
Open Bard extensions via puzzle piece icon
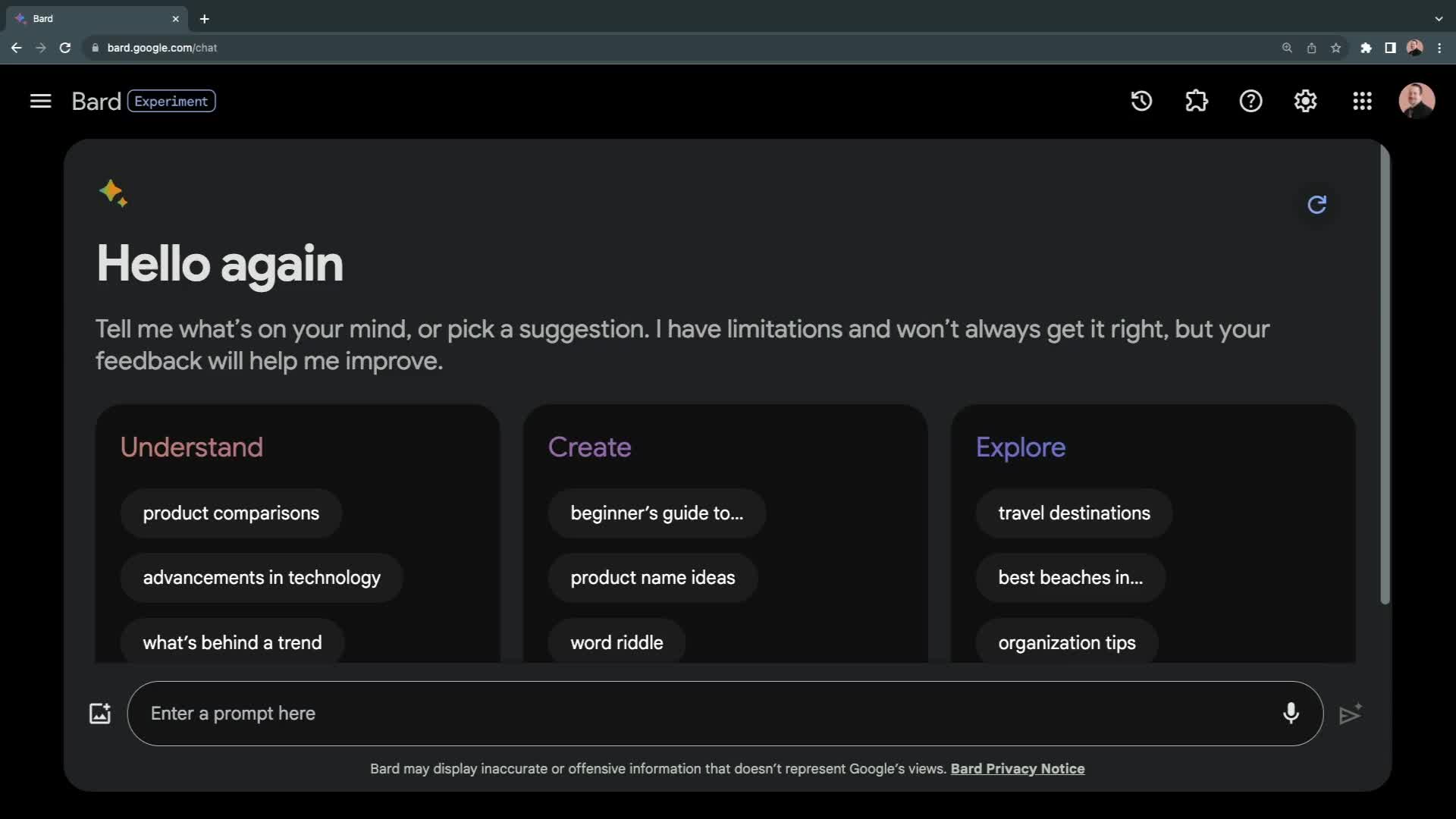click(x=1196, y=101)
